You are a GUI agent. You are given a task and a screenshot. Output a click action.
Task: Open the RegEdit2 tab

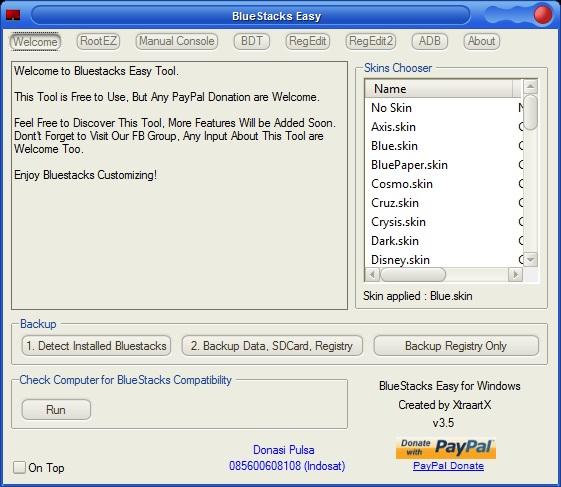click(371, 41)
